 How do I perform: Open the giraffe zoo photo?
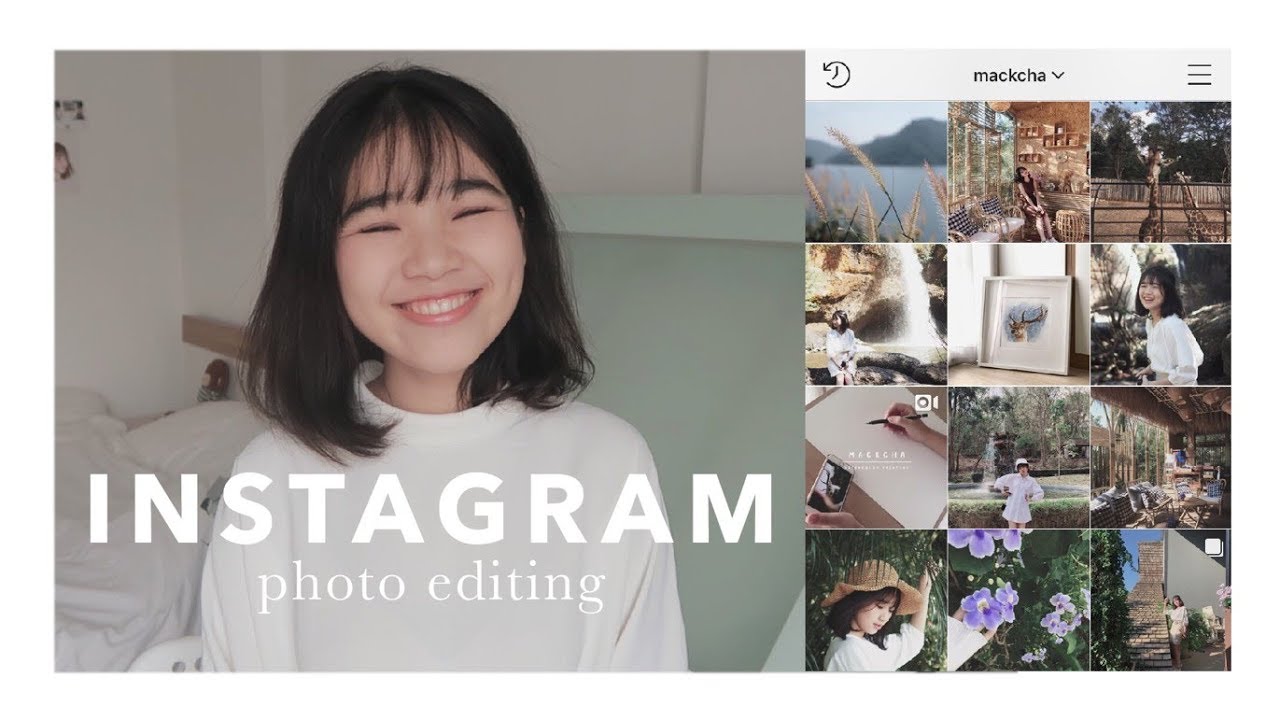[x=1161, y=171]
